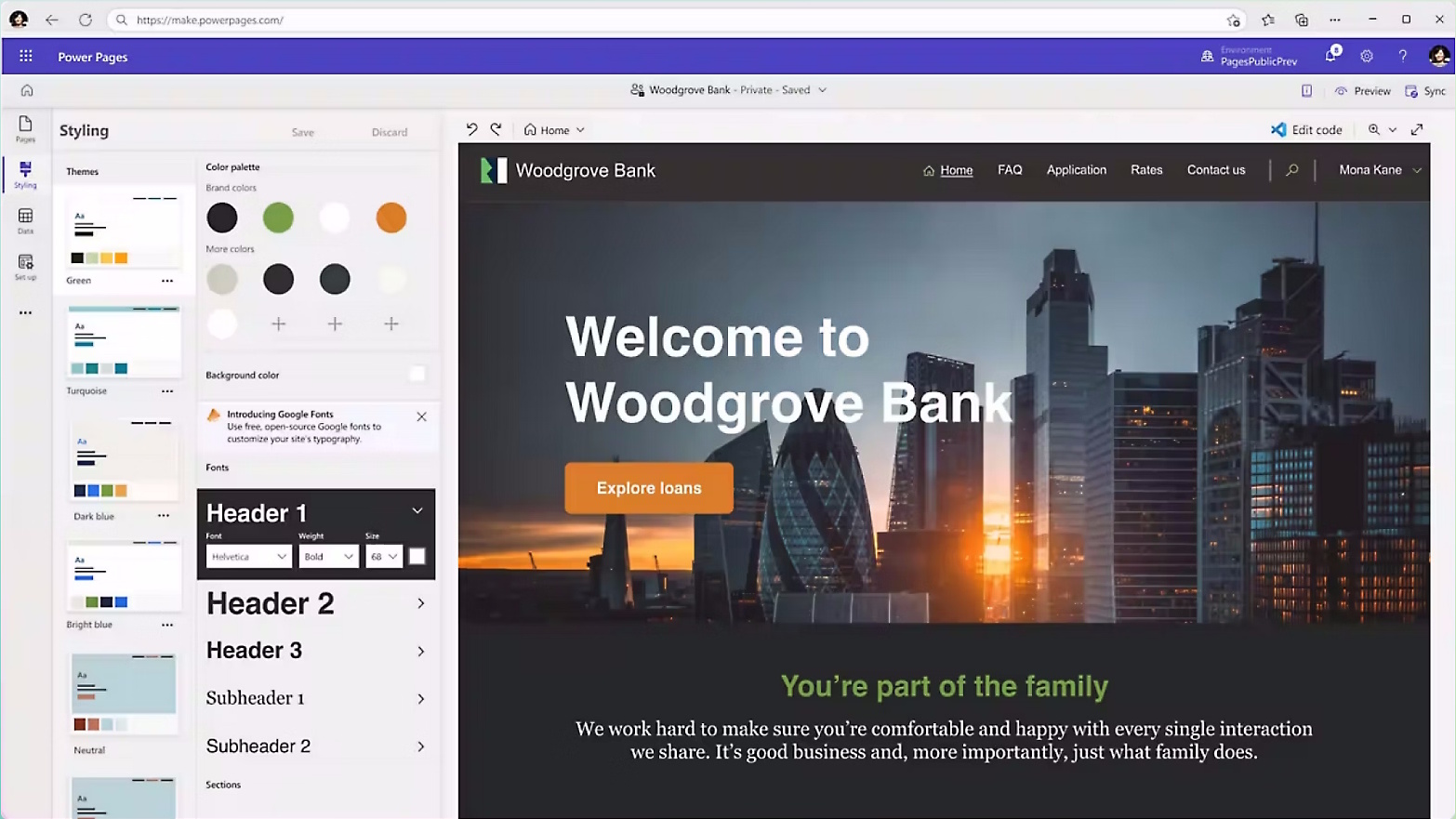Open more options for Turquoise theme

(167, 391)
